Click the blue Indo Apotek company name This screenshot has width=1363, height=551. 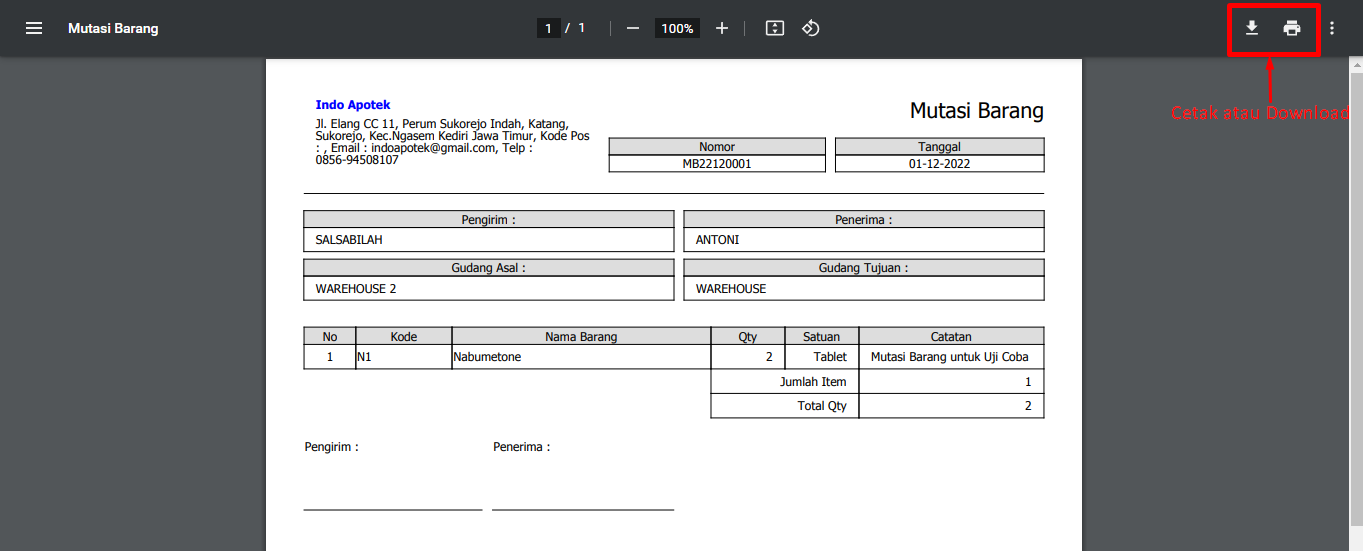(x=353, y=105)
